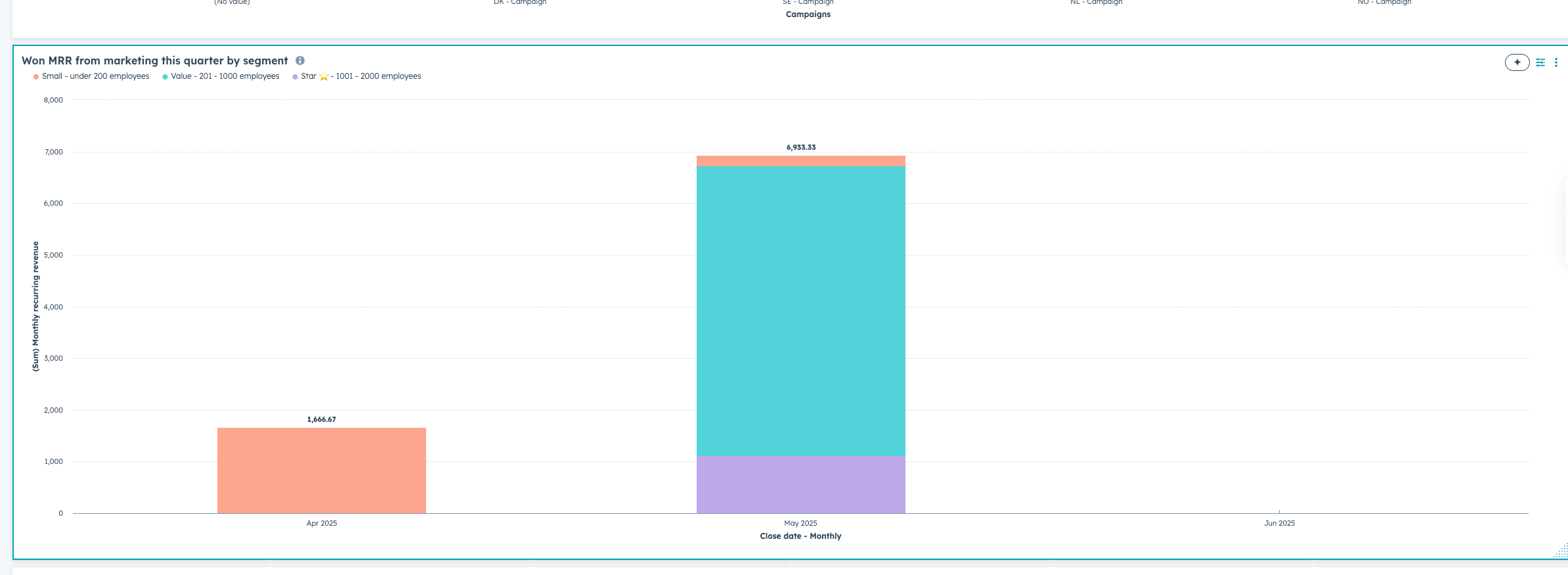The image size is (1568, 575).
Task: Click the Jun 2025 axis label
Action: (x=1279, y=523)
